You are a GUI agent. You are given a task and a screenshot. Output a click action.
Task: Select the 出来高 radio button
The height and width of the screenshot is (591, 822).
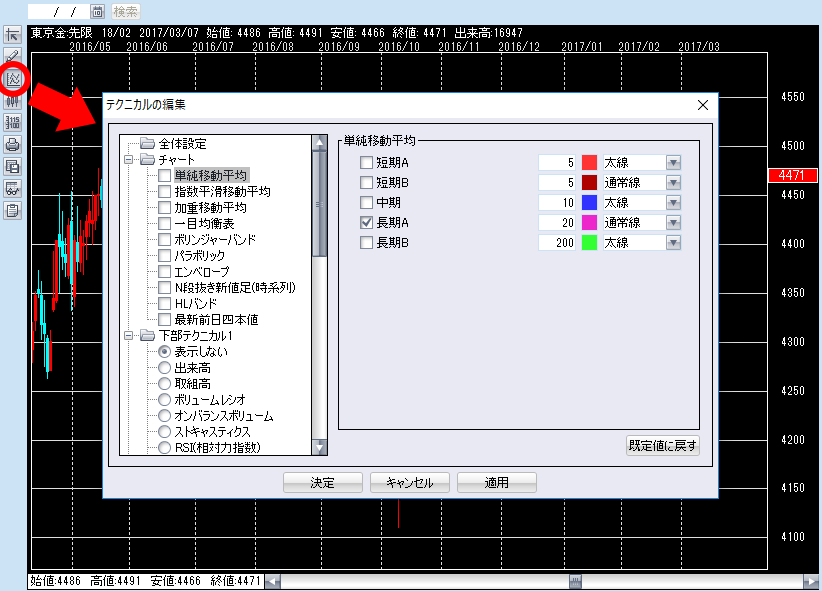point(166,368)
